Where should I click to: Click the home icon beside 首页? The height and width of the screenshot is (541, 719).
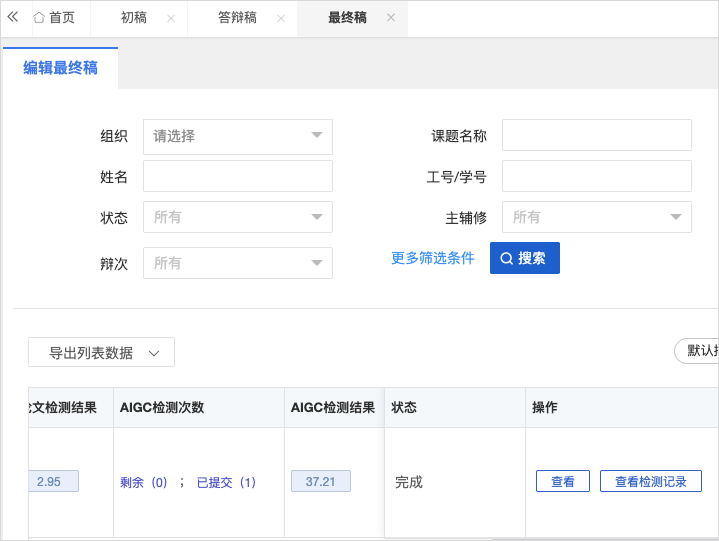(x=39, y=18)
